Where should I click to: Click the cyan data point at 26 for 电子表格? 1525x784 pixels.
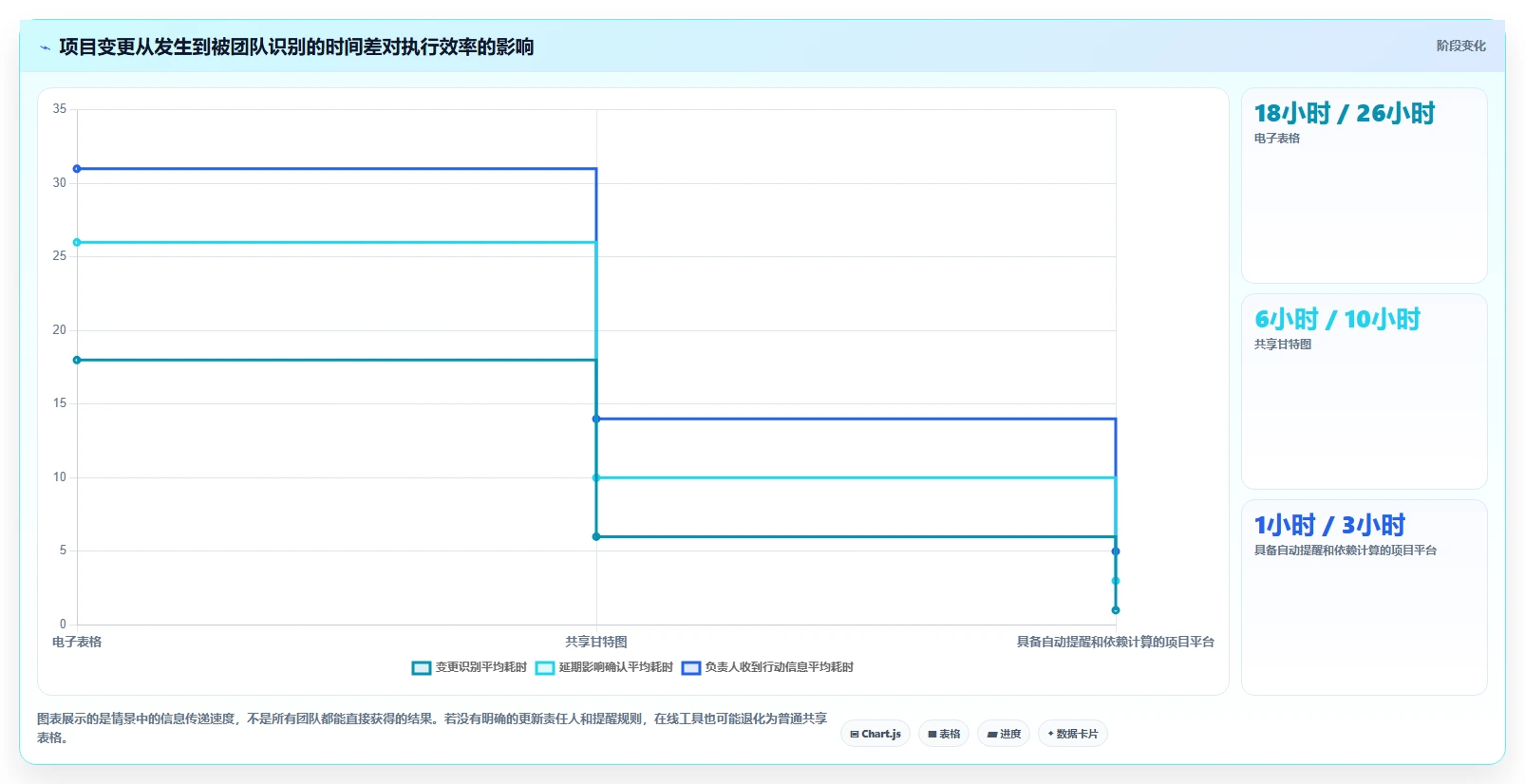click(77, 242)
